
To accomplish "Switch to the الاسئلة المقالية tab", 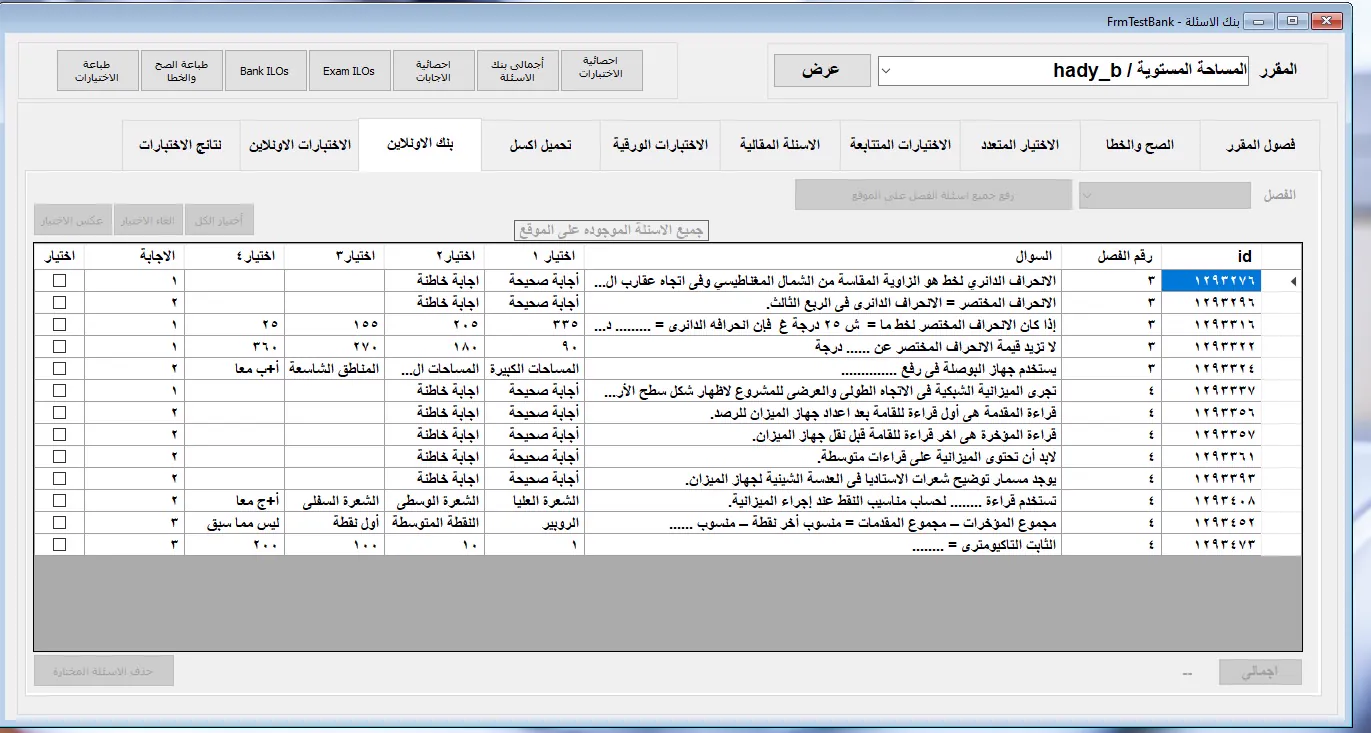I will click(x=780, y=146).
